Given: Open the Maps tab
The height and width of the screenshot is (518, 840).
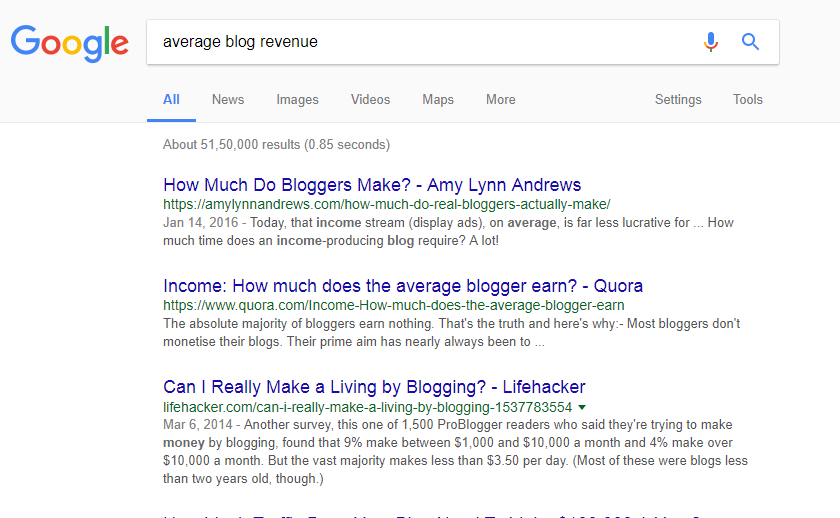Looking at the screenshot, I should tap(438, 100).
